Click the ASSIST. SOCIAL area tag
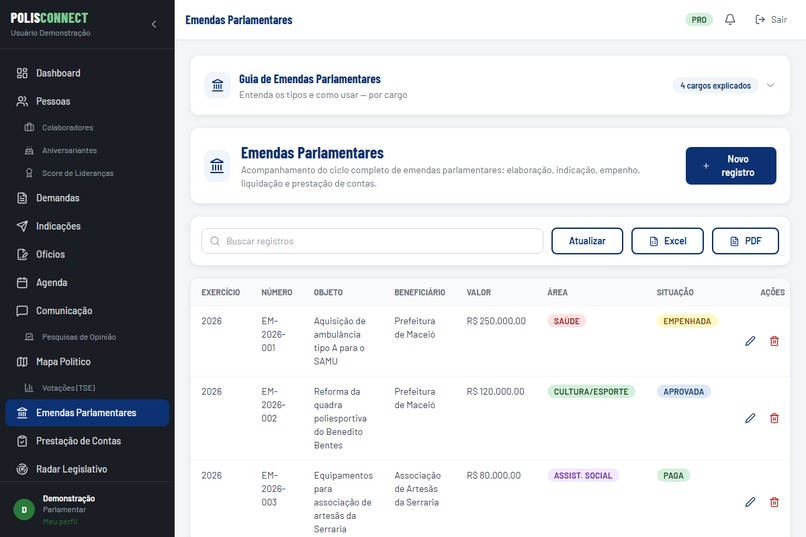 (583, 476)
